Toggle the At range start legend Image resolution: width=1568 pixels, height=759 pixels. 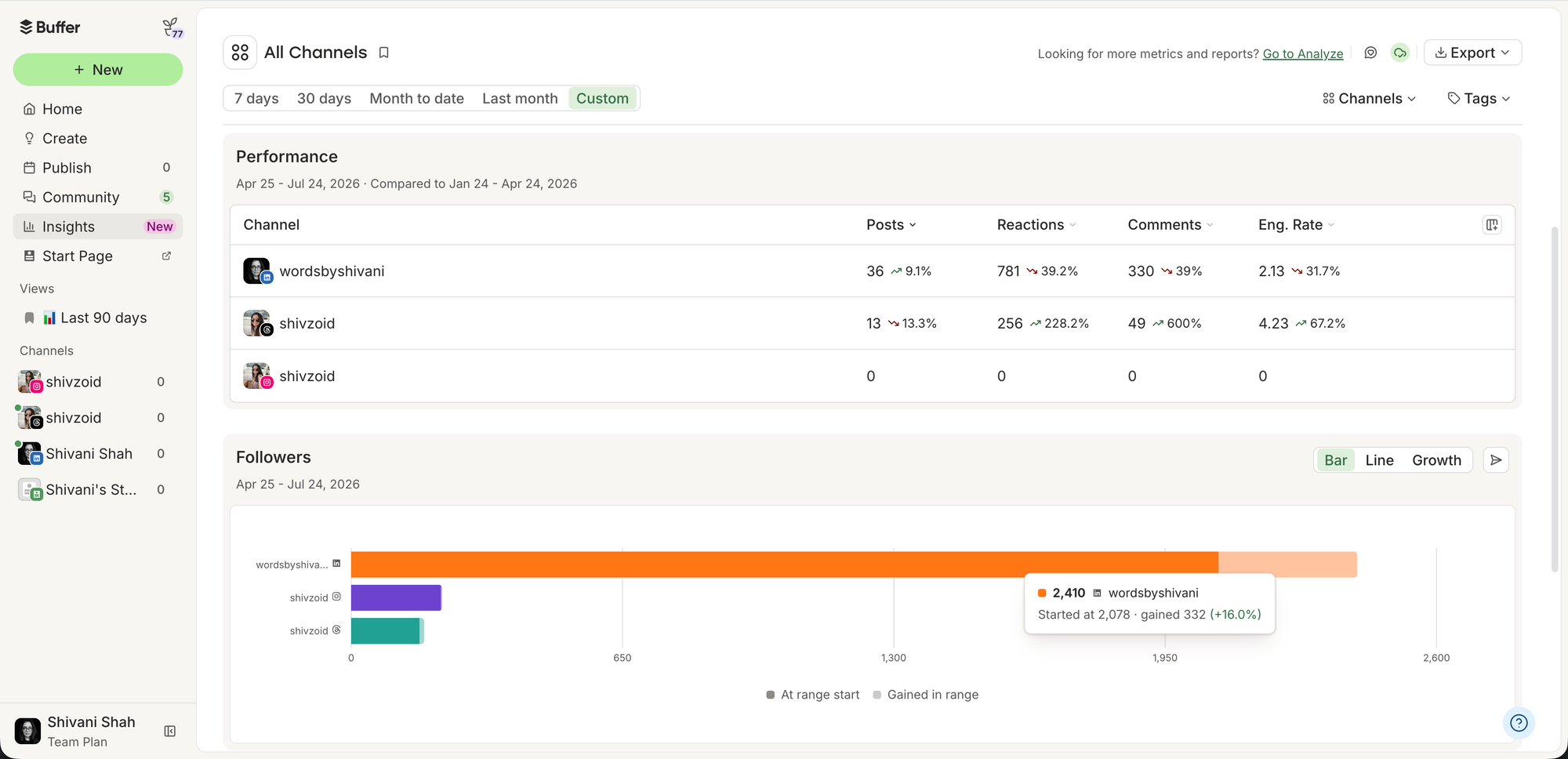pos(812,695)
